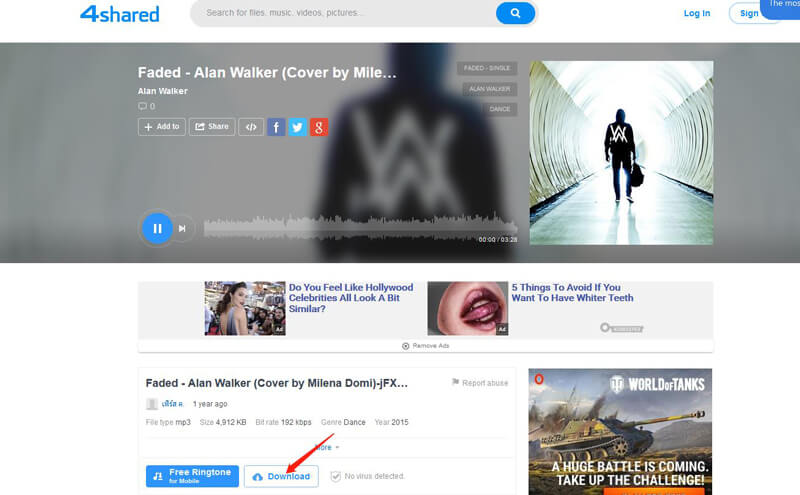This screenshot has width=800, height=495.
Task: Click the celebrity crowd ad thumbnail
Action: (245, 308)
